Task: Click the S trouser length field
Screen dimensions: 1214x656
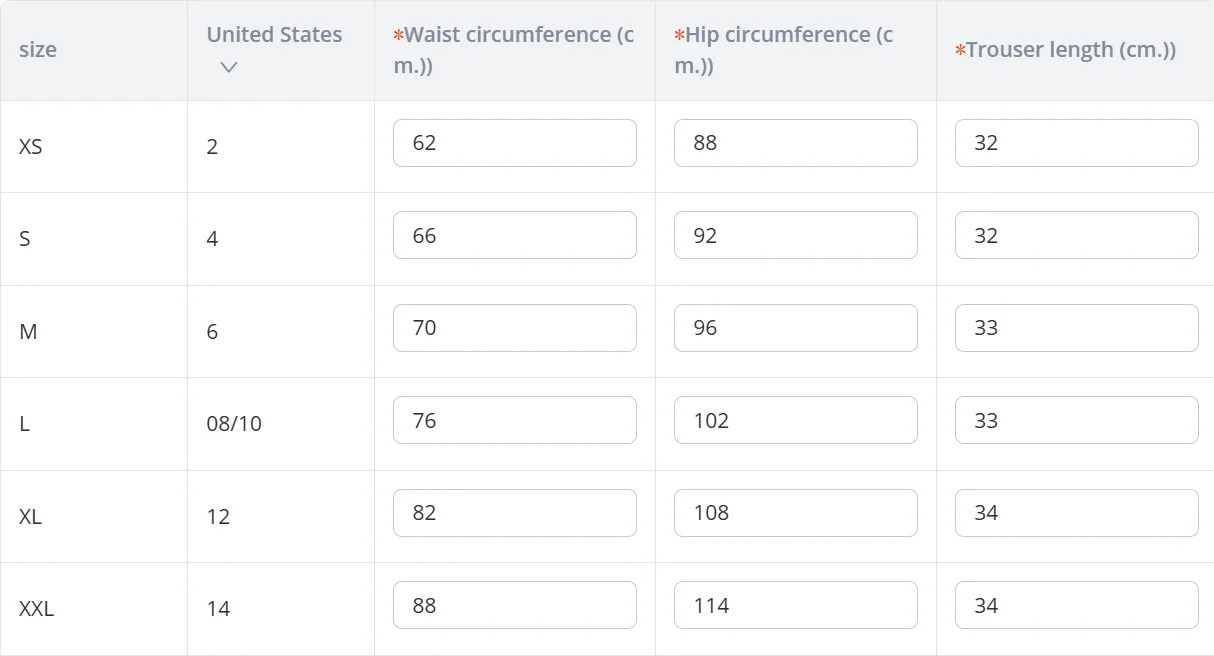Action: coord(1076,235)
